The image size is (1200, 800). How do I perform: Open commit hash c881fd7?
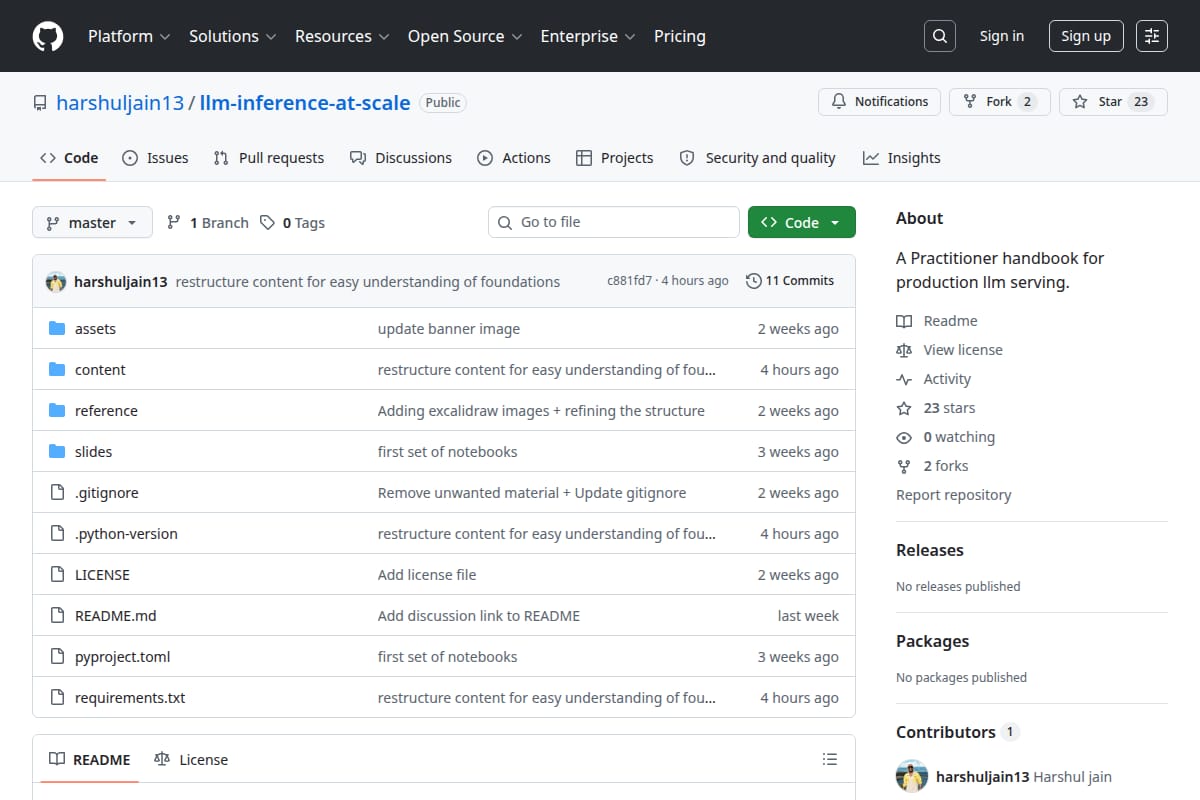click(x=630, y=281)
